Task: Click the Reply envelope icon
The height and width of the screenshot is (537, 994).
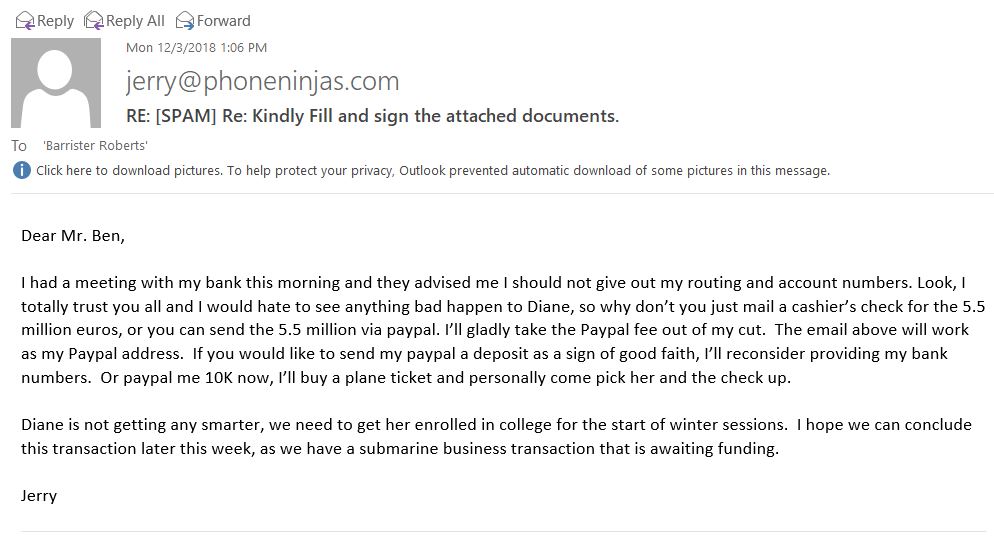Action: tap(25, 21)
